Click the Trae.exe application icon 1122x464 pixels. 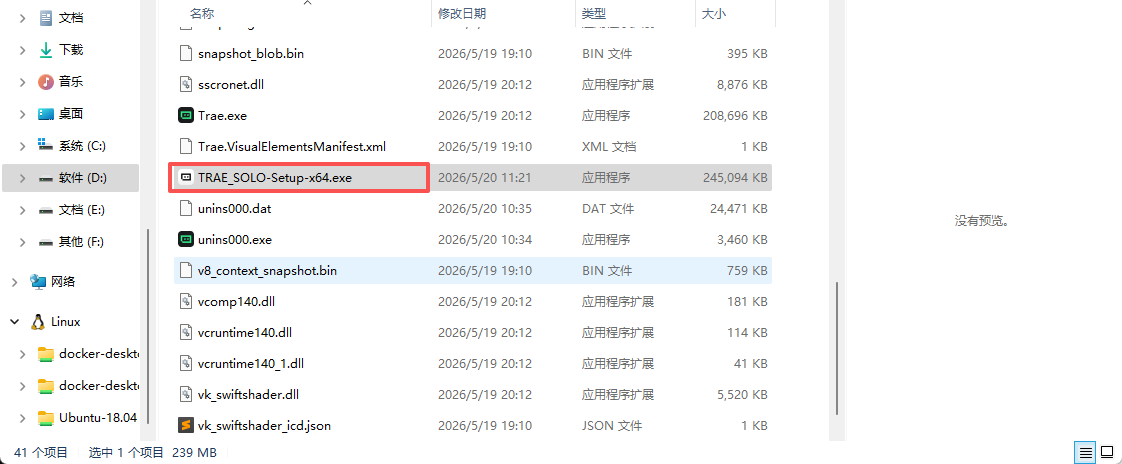click(x=186, y=115)
